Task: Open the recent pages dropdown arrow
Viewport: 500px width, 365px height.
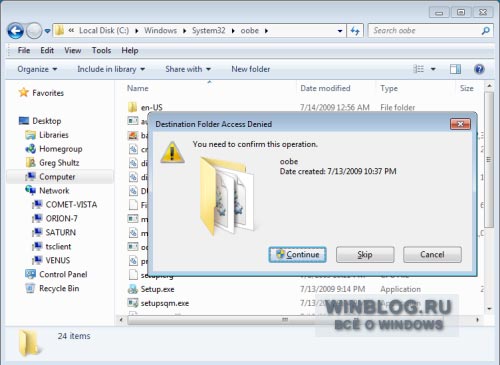Action: point(47,31)
